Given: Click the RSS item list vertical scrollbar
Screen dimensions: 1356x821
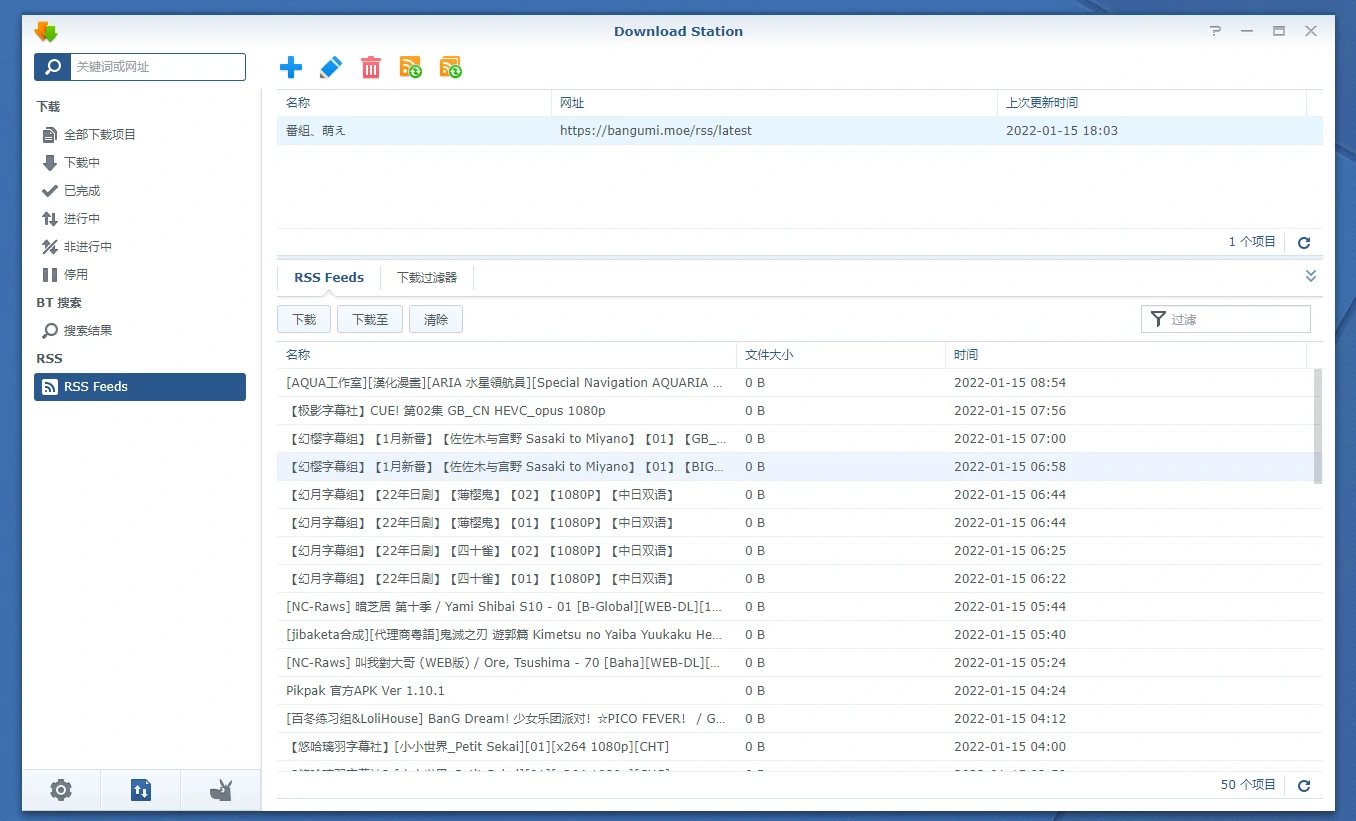Looking at the screenshot, I should point(1317,426).
